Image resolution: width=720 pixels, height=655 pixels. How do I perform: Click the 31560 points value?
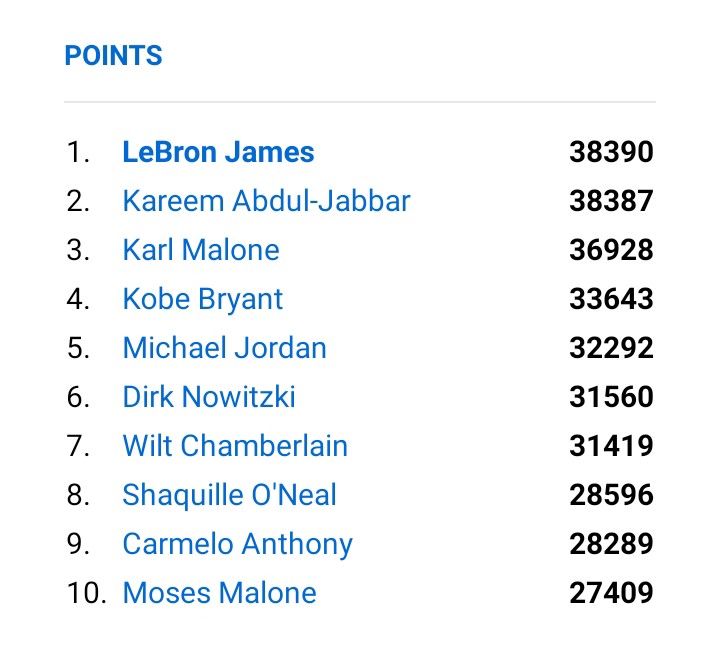(x=611, y=397)
